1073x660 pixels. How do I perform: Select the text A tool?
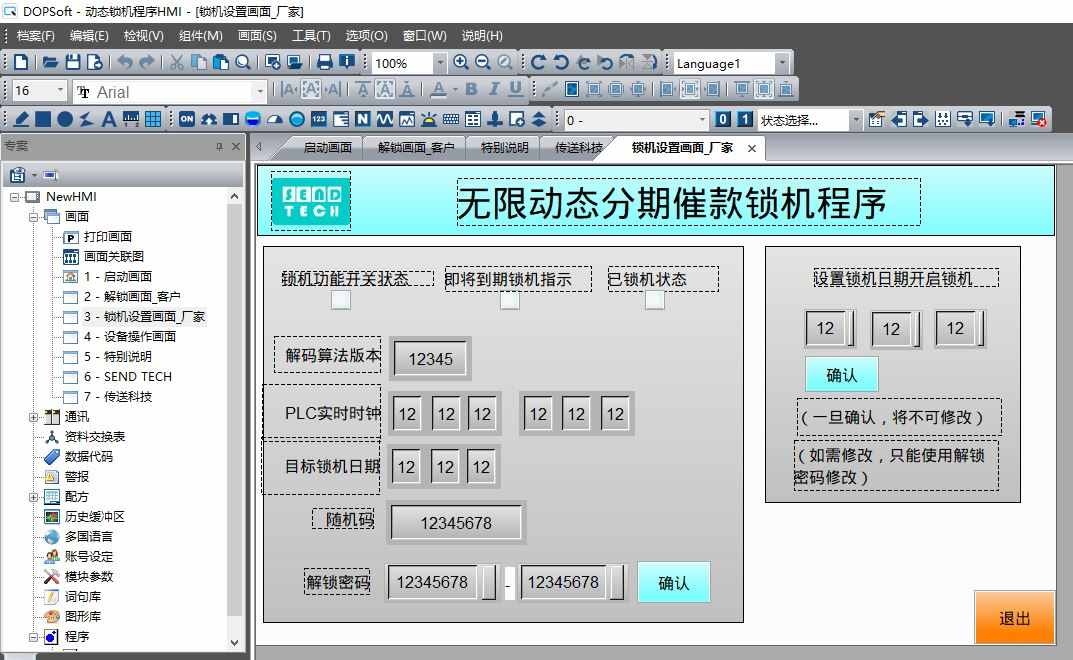[x=108, y=119]
